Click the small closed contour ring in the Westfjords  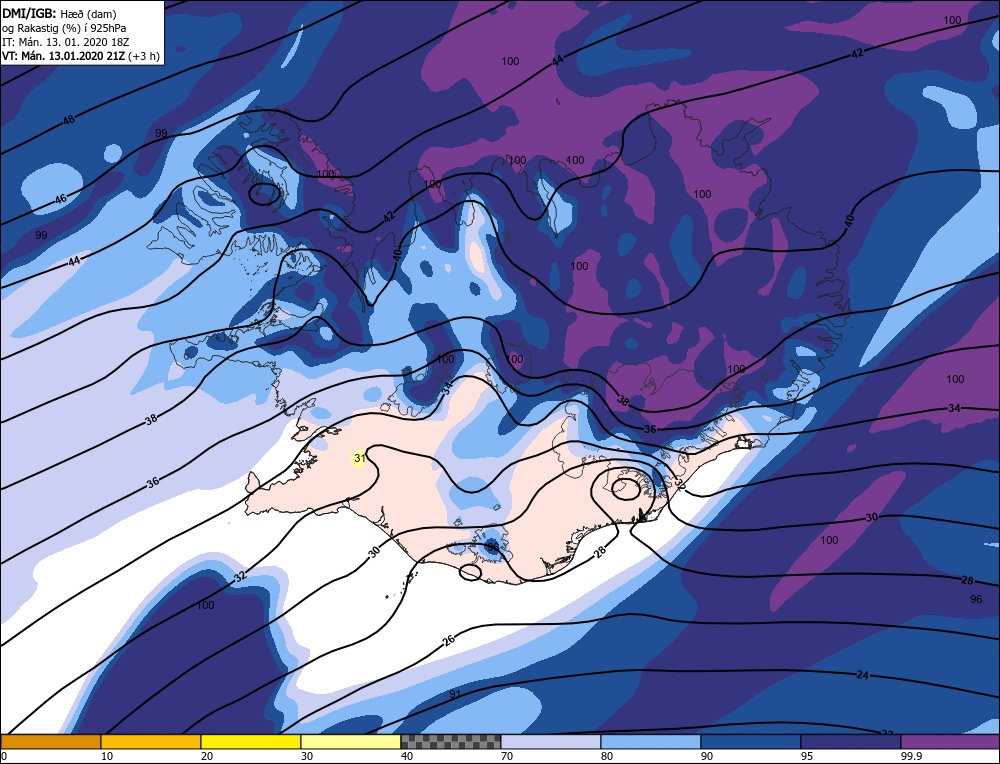coord(264,194)
